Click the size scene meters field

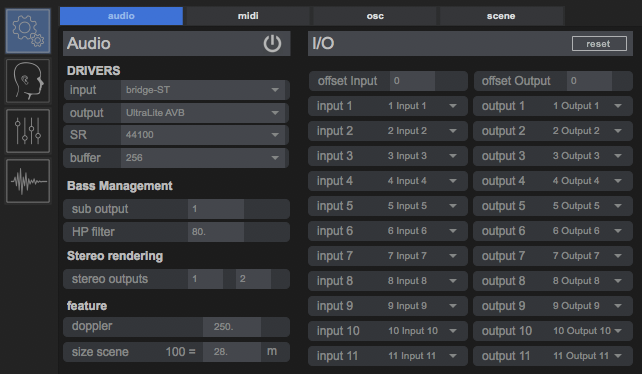click(x=232, y=352)
